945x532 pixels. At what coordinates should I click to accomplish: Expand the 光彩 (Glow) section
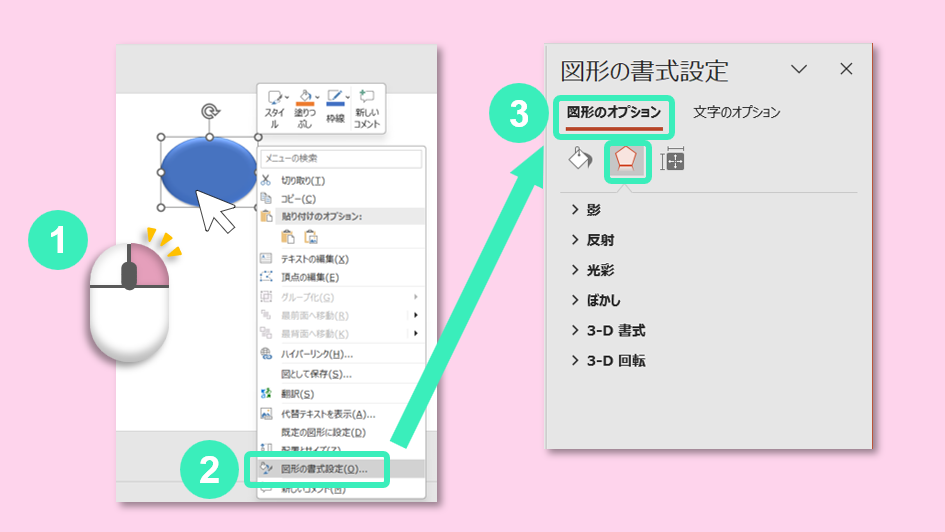(600, 270)
